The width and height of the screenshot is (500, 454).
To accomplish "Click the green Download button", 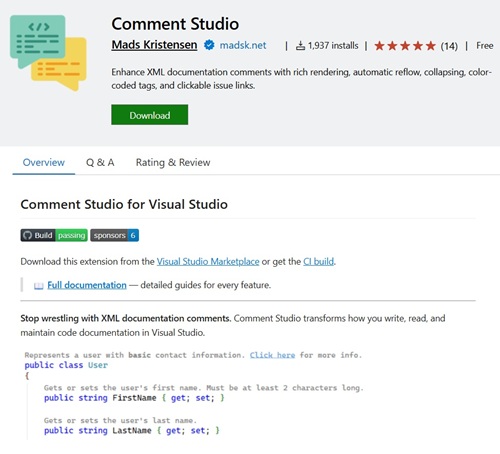I will click(150, 115).
